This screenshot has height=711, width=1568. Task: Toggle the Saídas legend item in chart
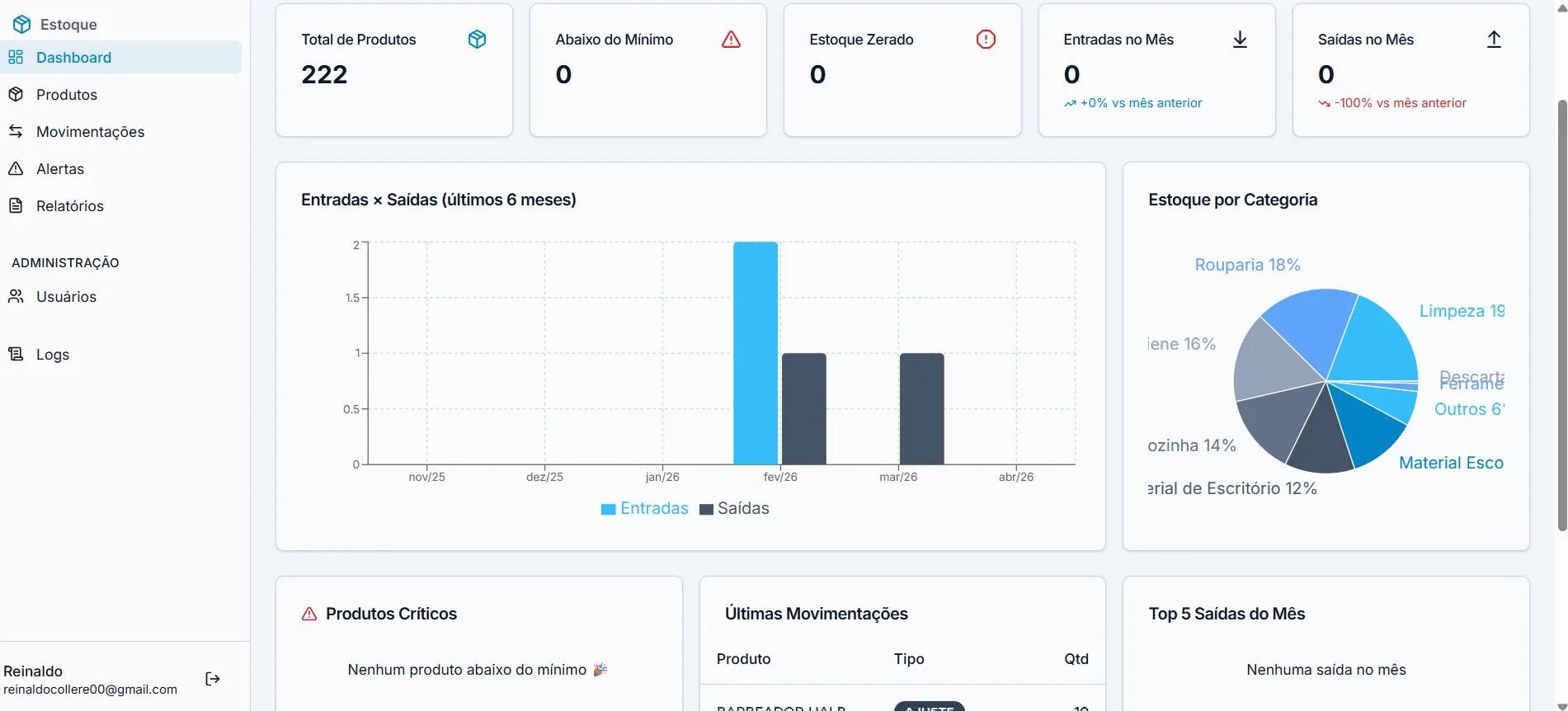tap(734, 508)
